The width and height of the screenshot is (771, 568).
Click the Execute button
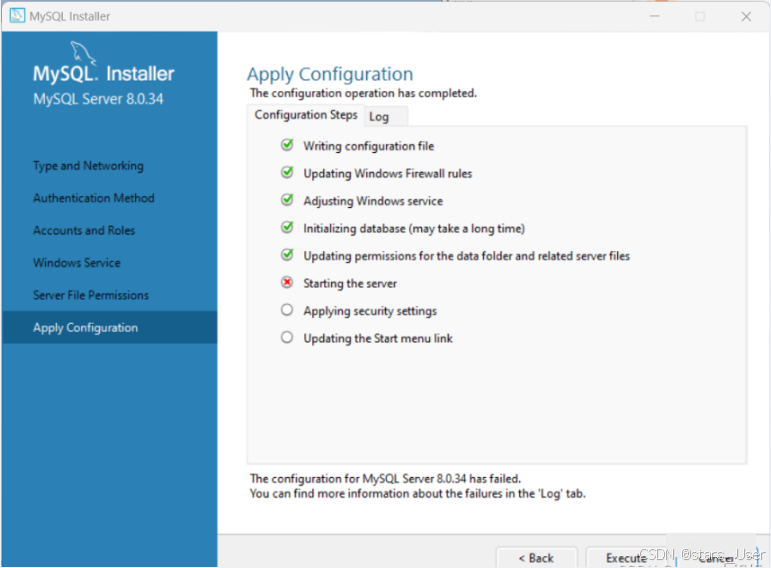(x=626, y=558)
